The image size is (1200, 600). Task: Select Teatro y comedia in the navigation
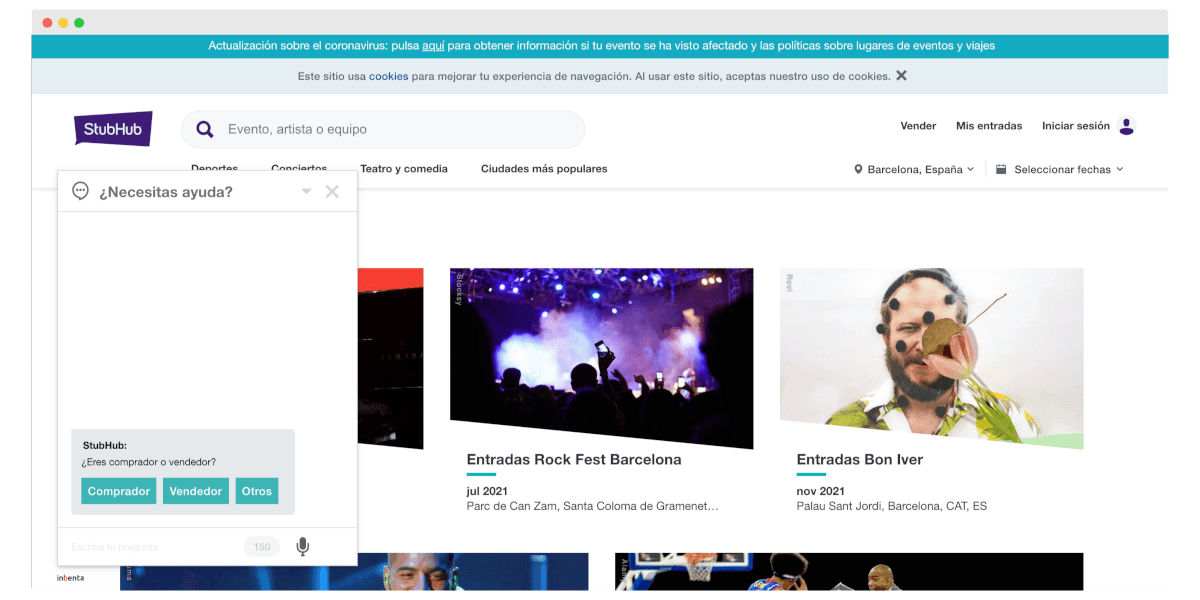tap(404, 169)
